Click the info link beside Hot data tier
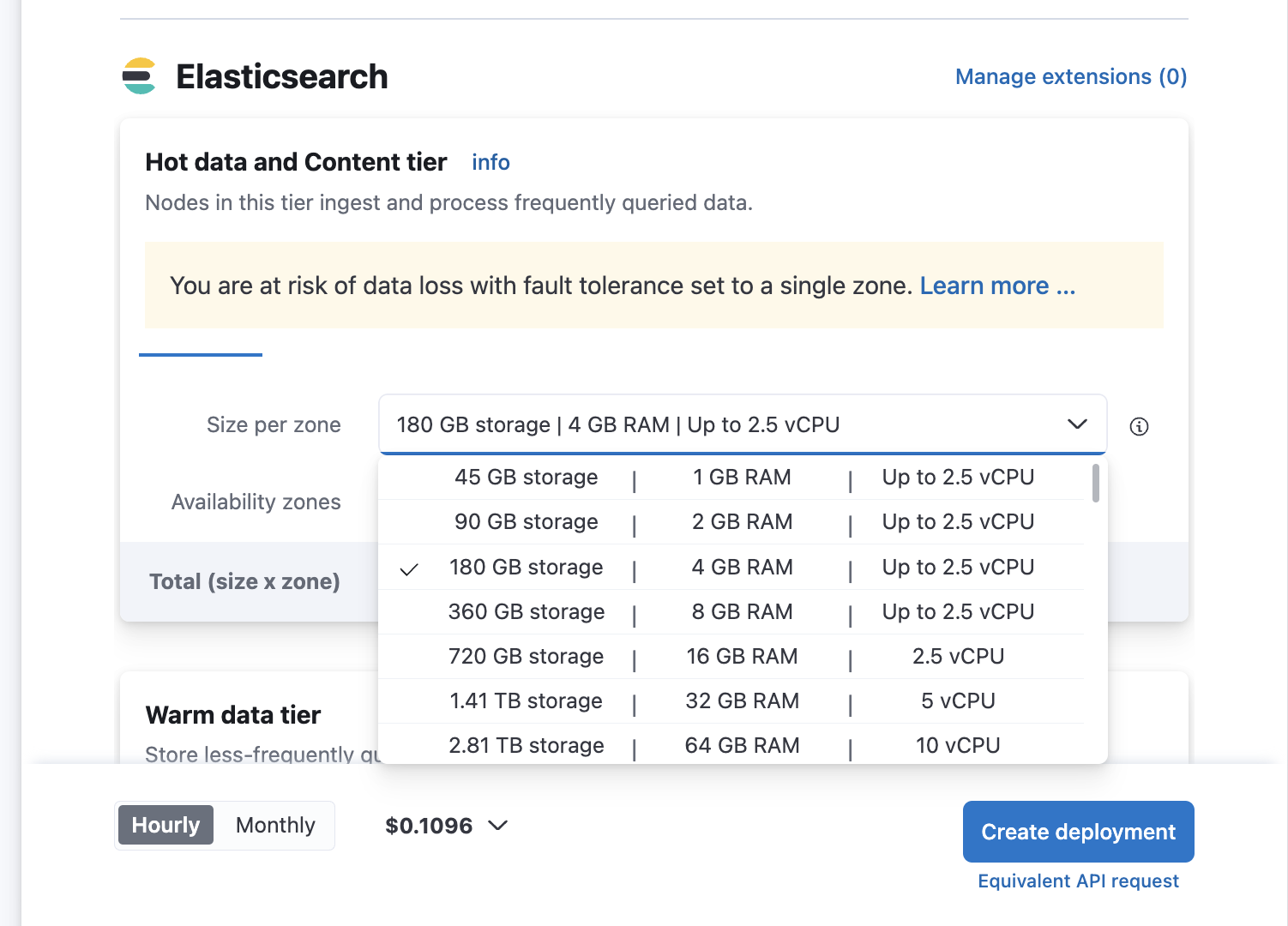The image size is (1288, 926). pyautogui.click(x=491, y=162)
